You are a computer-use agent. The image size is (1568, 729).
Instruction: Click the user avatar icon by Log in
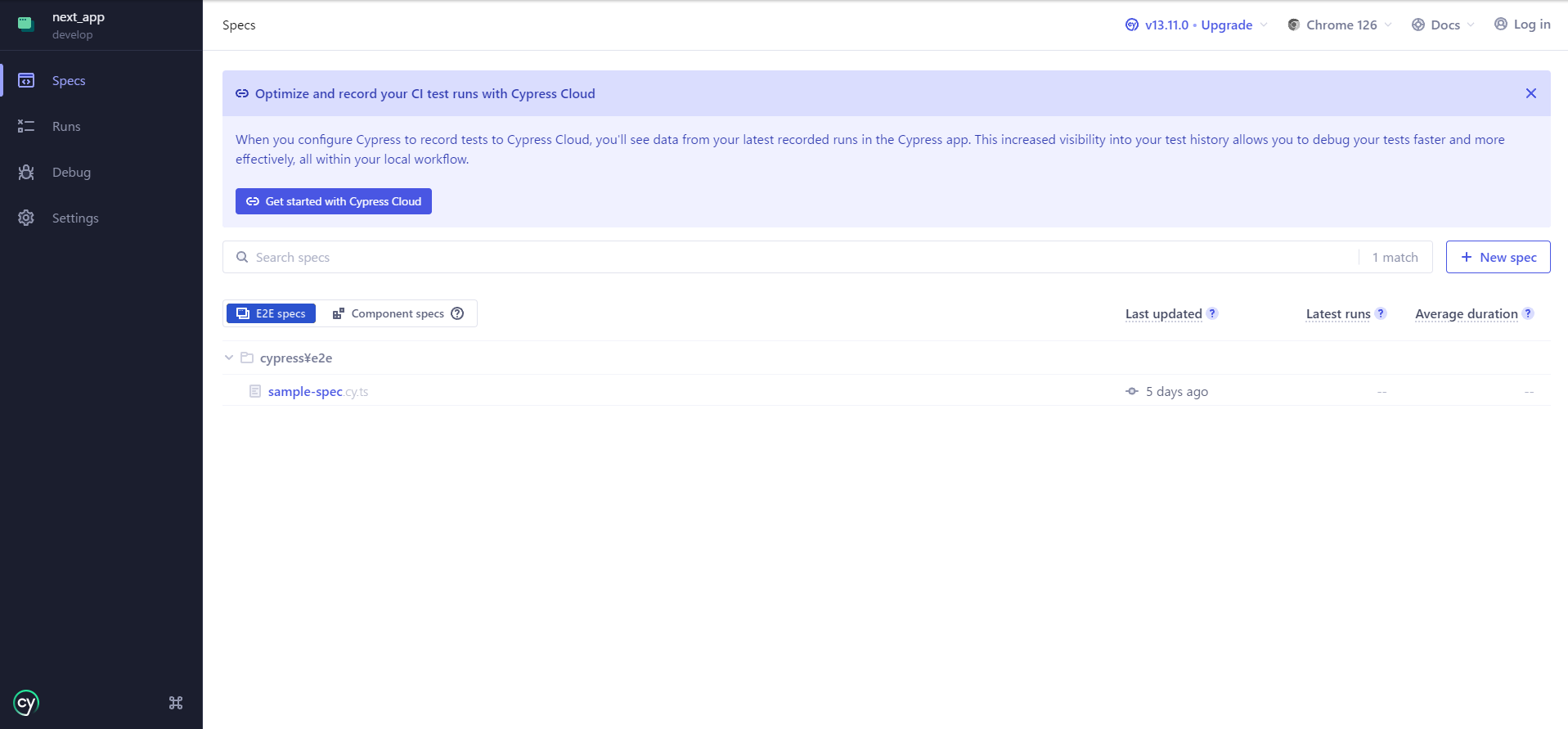pyautogui.click(x=1501, y=24)
